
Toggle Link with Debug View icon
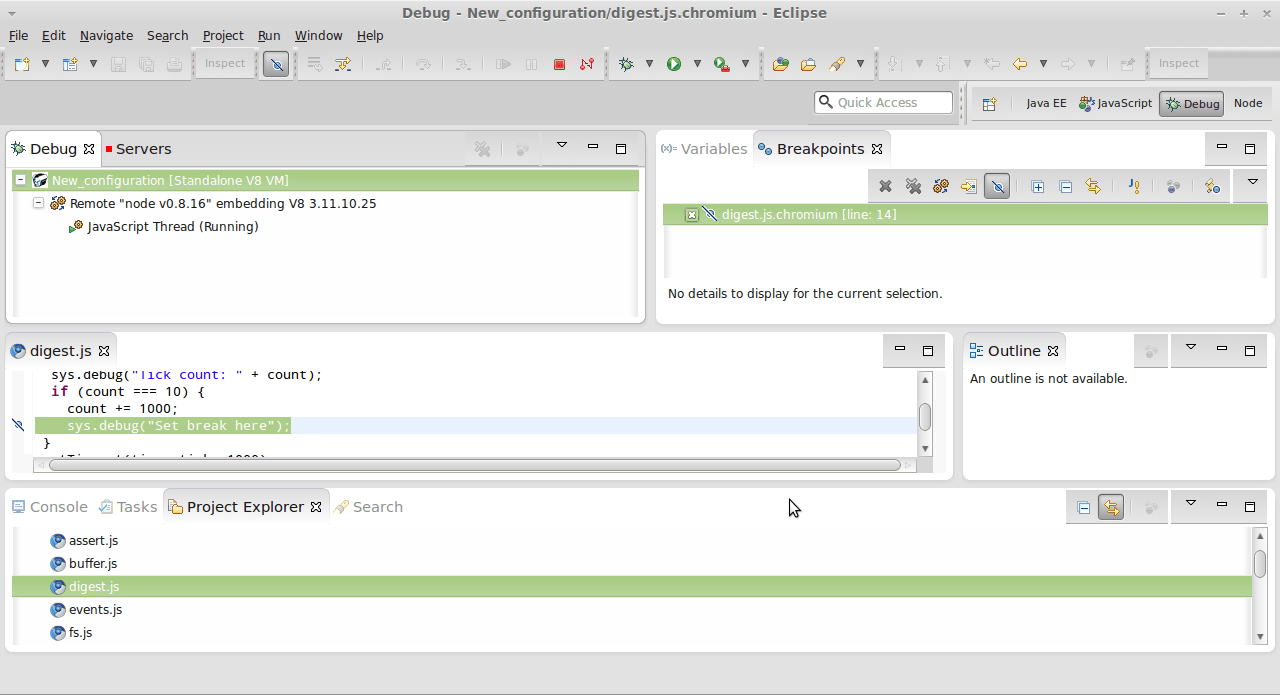coord(1093,186)
